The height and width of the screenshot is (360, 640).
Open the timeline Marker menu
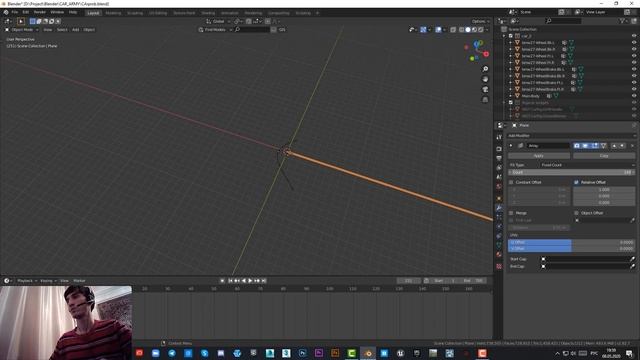[x=79, y=281]
